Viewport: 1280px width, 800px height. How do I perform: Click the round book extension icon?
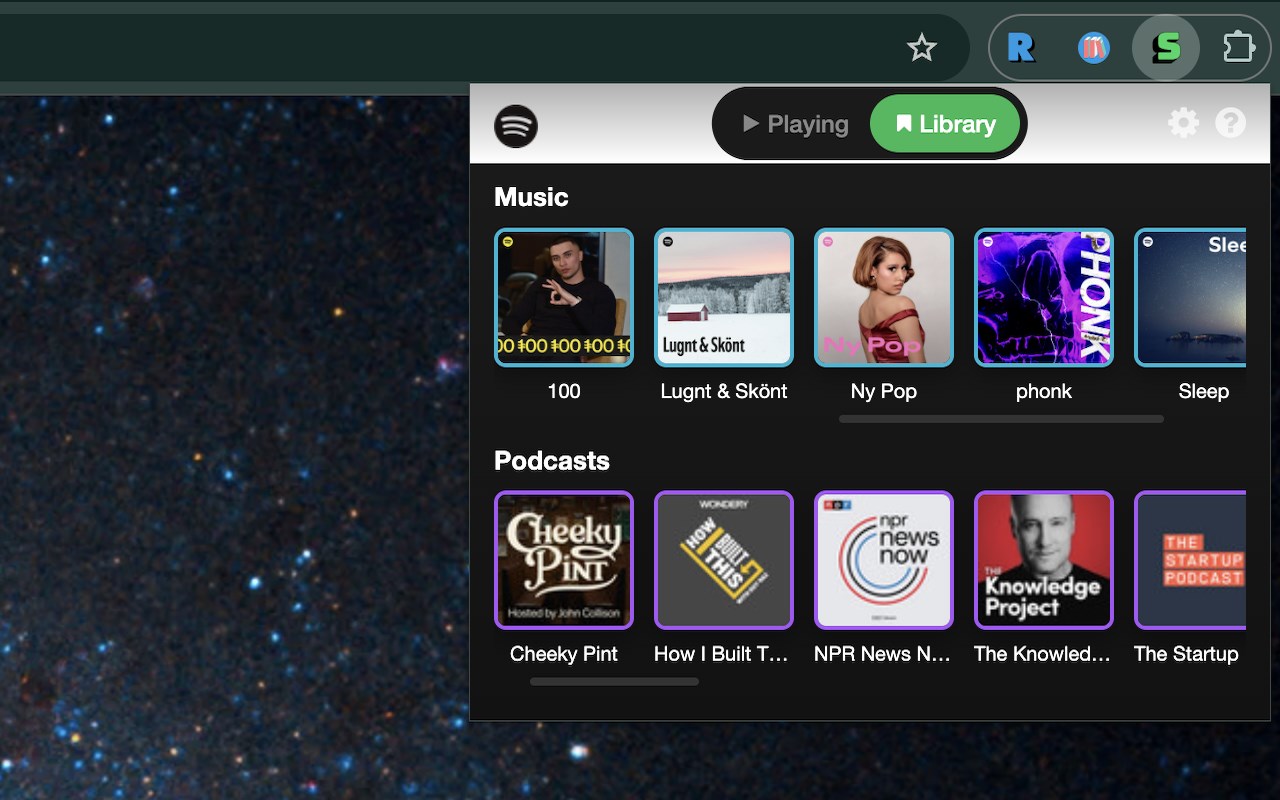coord(1094,47)
